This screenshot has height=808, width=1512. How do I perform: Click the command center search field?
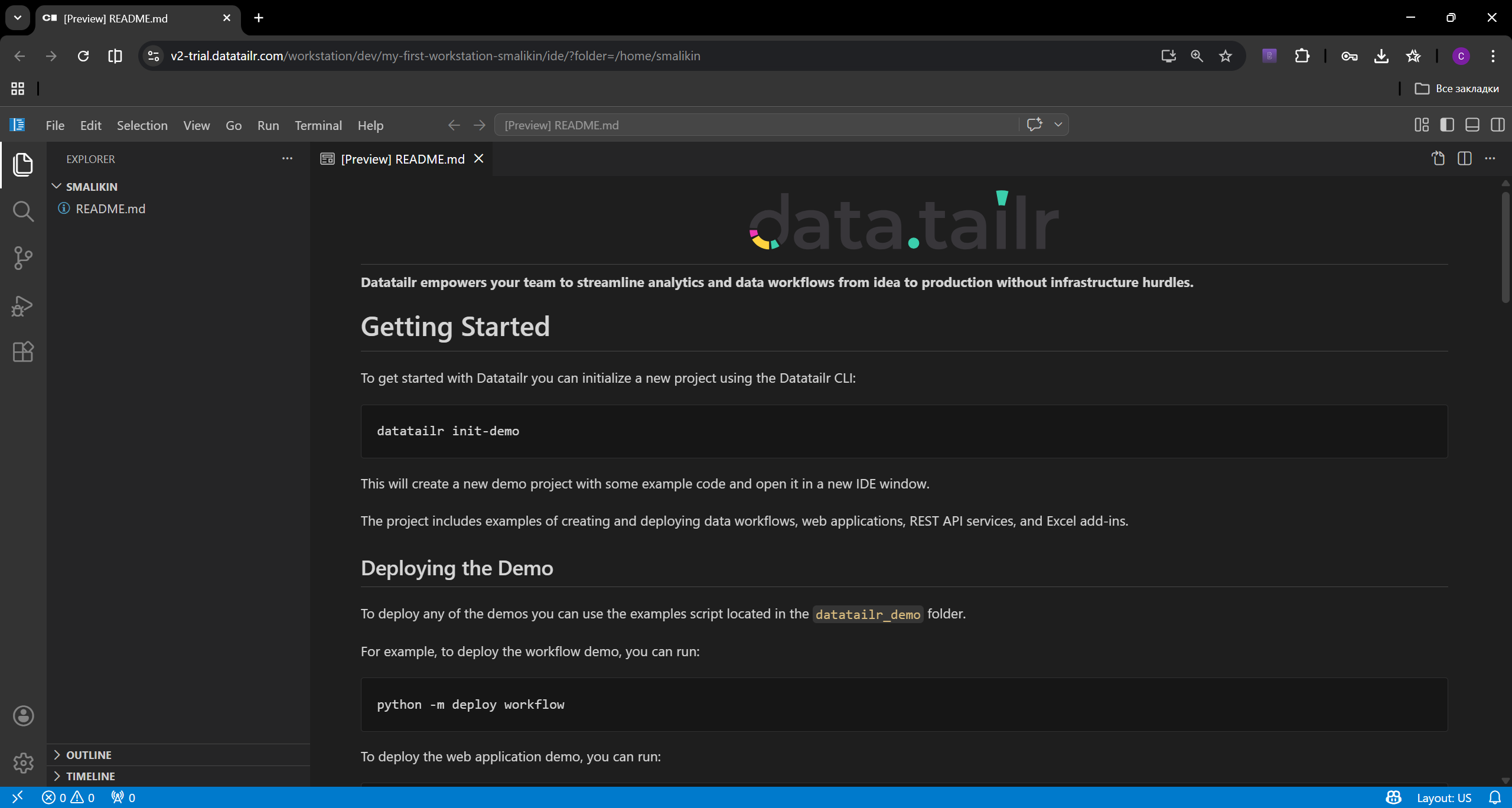click(x=756, y=125)
